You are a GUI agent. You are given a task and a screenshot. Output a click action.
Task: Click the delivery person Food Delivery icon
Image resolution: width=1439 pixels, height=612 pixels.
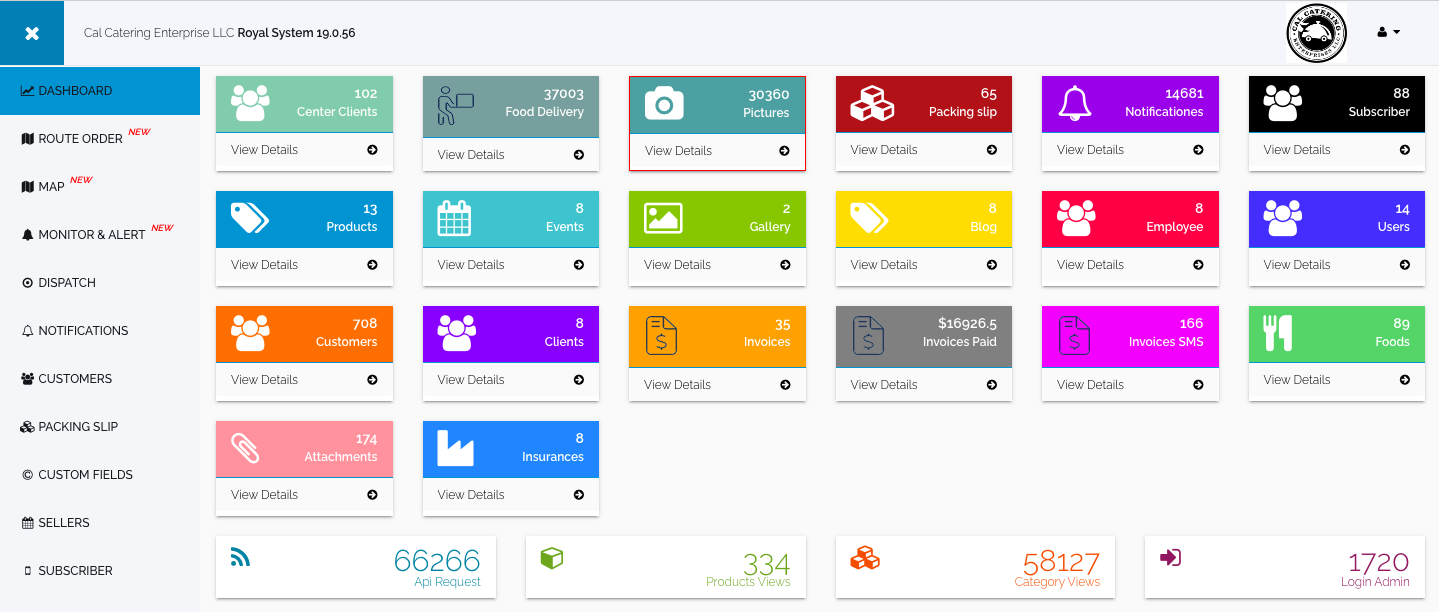(x=456, y=105)
